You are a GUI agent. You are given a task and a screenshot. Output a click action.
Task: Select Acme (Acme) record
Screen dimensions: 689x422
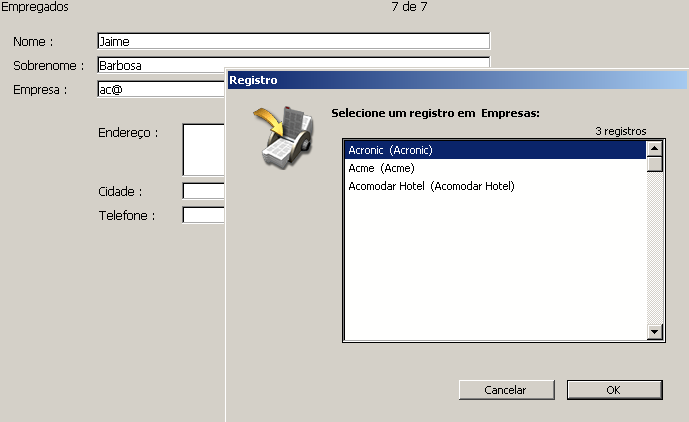click(x=381, y=168)
